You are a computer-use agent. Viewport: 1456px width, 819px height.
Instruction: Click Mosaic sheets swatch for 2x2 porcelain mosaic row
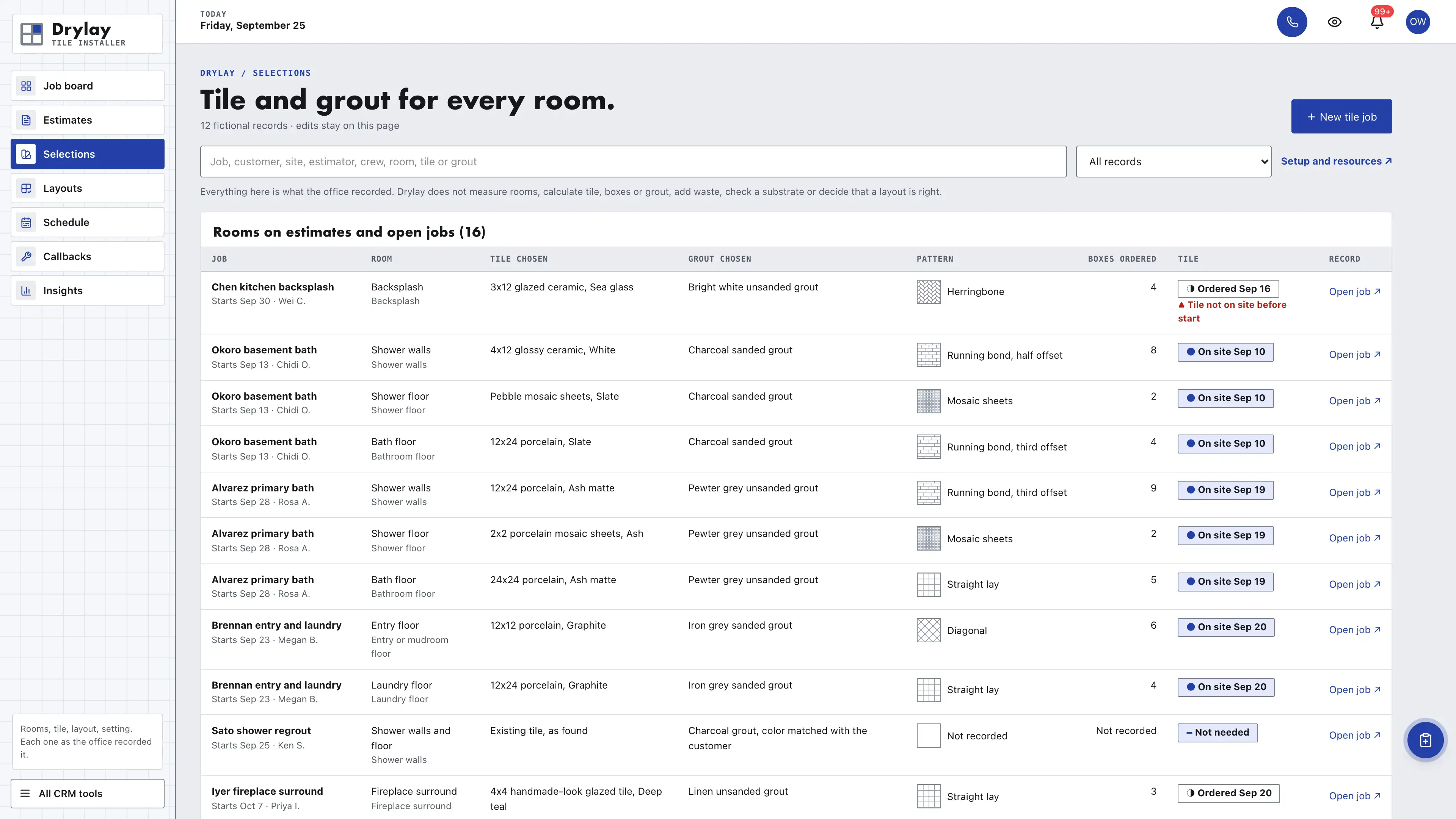(x=929, y=539)
